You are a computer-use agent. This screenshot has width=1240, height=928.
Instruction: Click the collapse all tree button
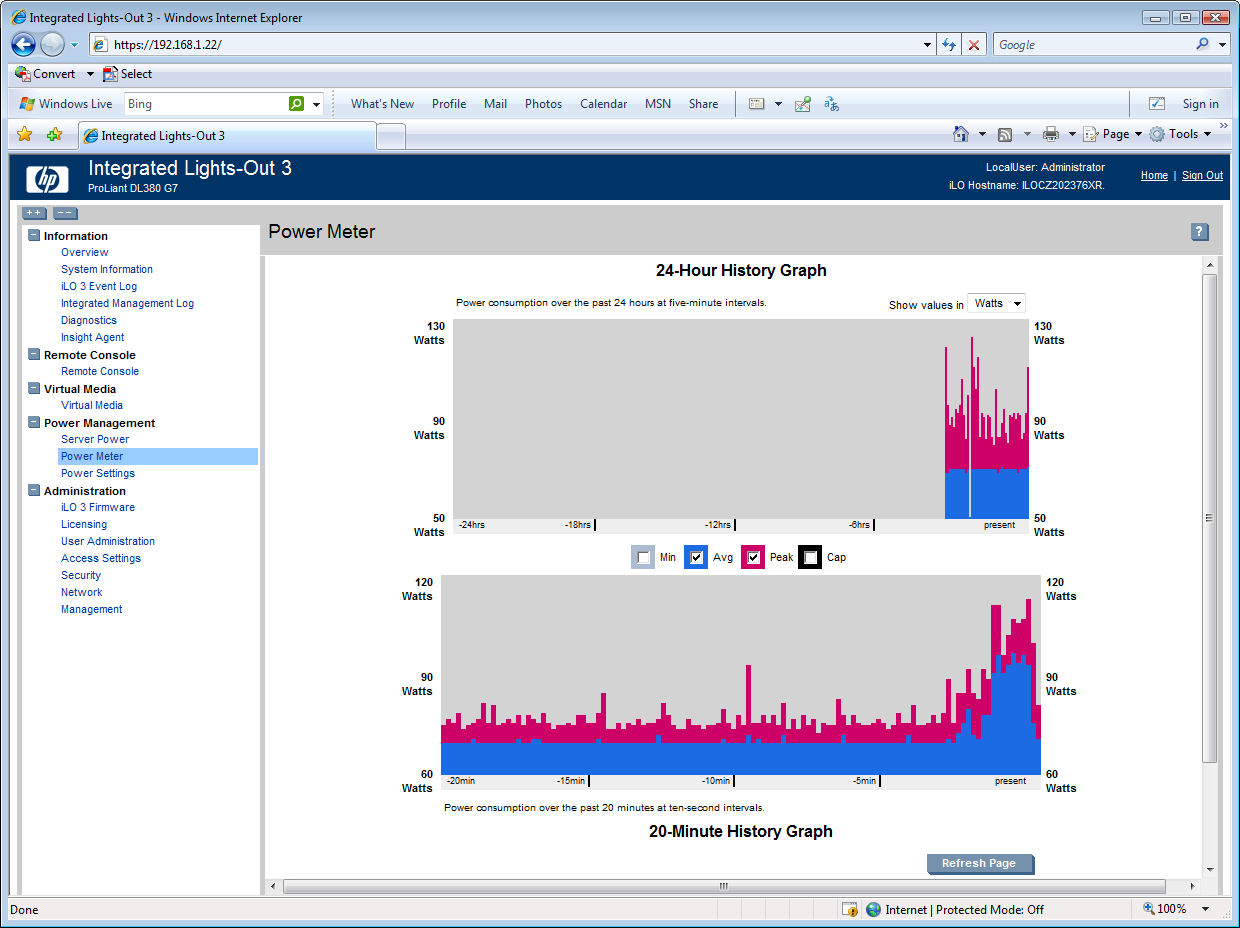click(65, 213)
